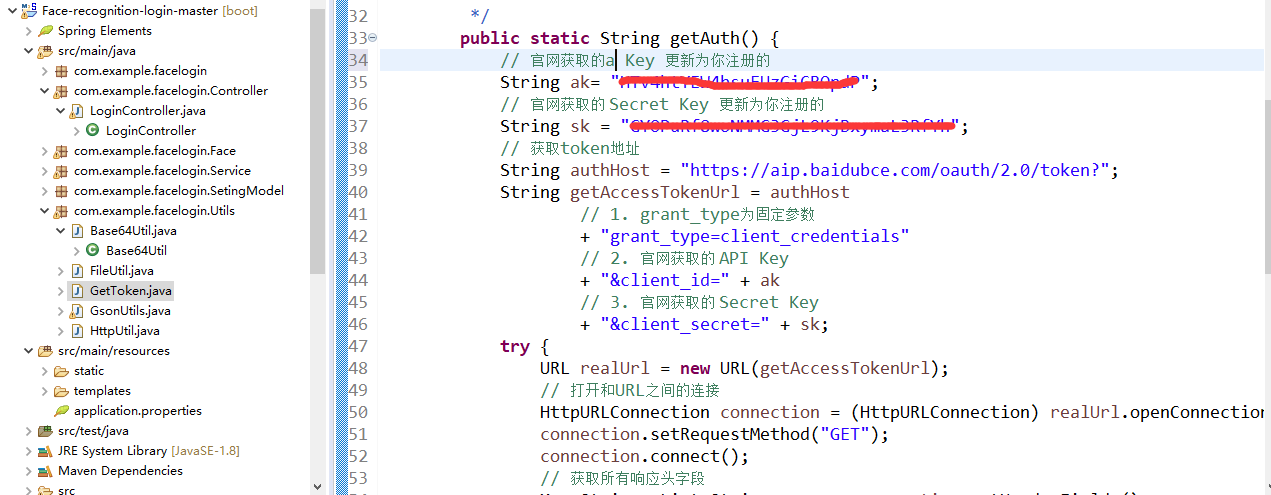Click the try keyword on line 47
The width and height of the screenshot is (1271, 495).
click(x=515, y=346)
